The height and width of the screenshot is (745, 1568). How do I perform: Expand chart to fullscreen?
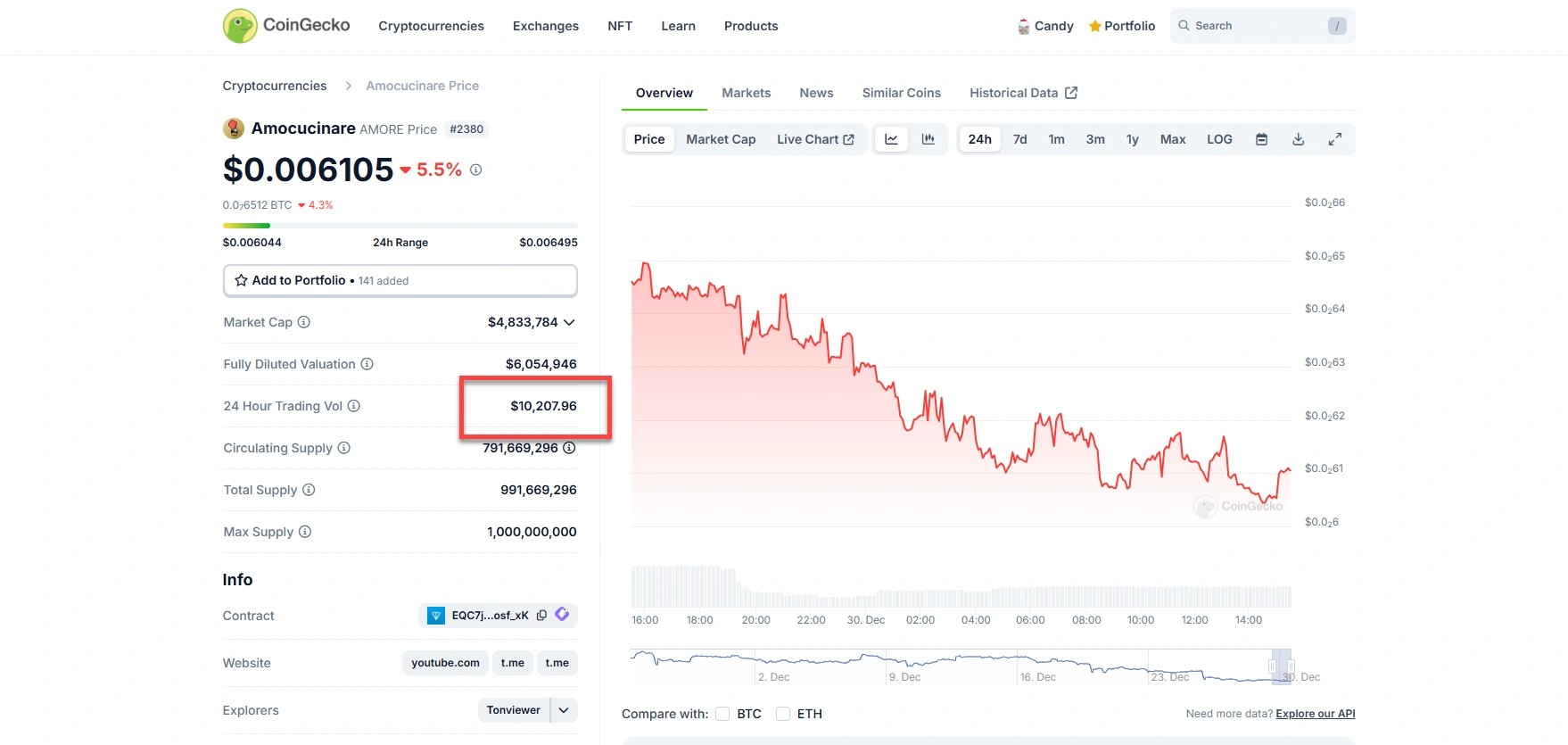[x=1335, y=139]
